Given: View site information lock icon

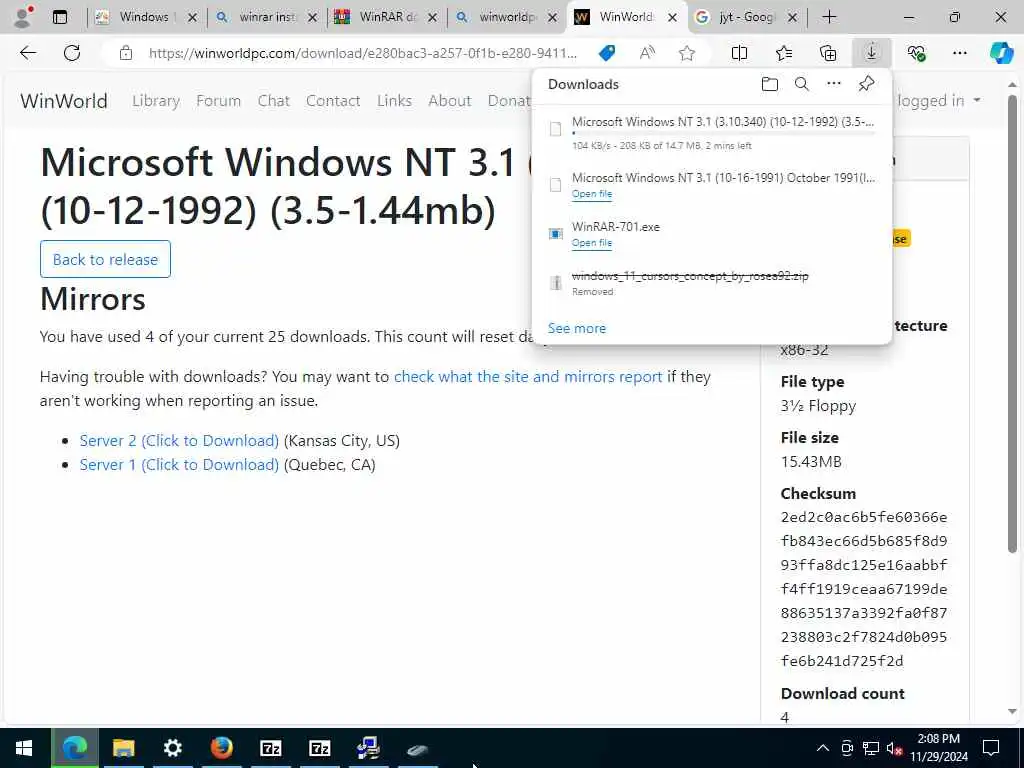Looking at the screenshot, I should [126, 53].
